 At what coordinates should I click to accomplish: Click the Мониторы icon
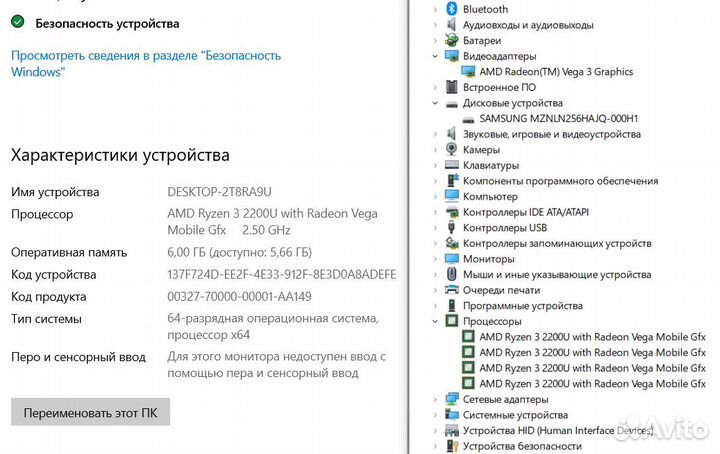(452, 258)
